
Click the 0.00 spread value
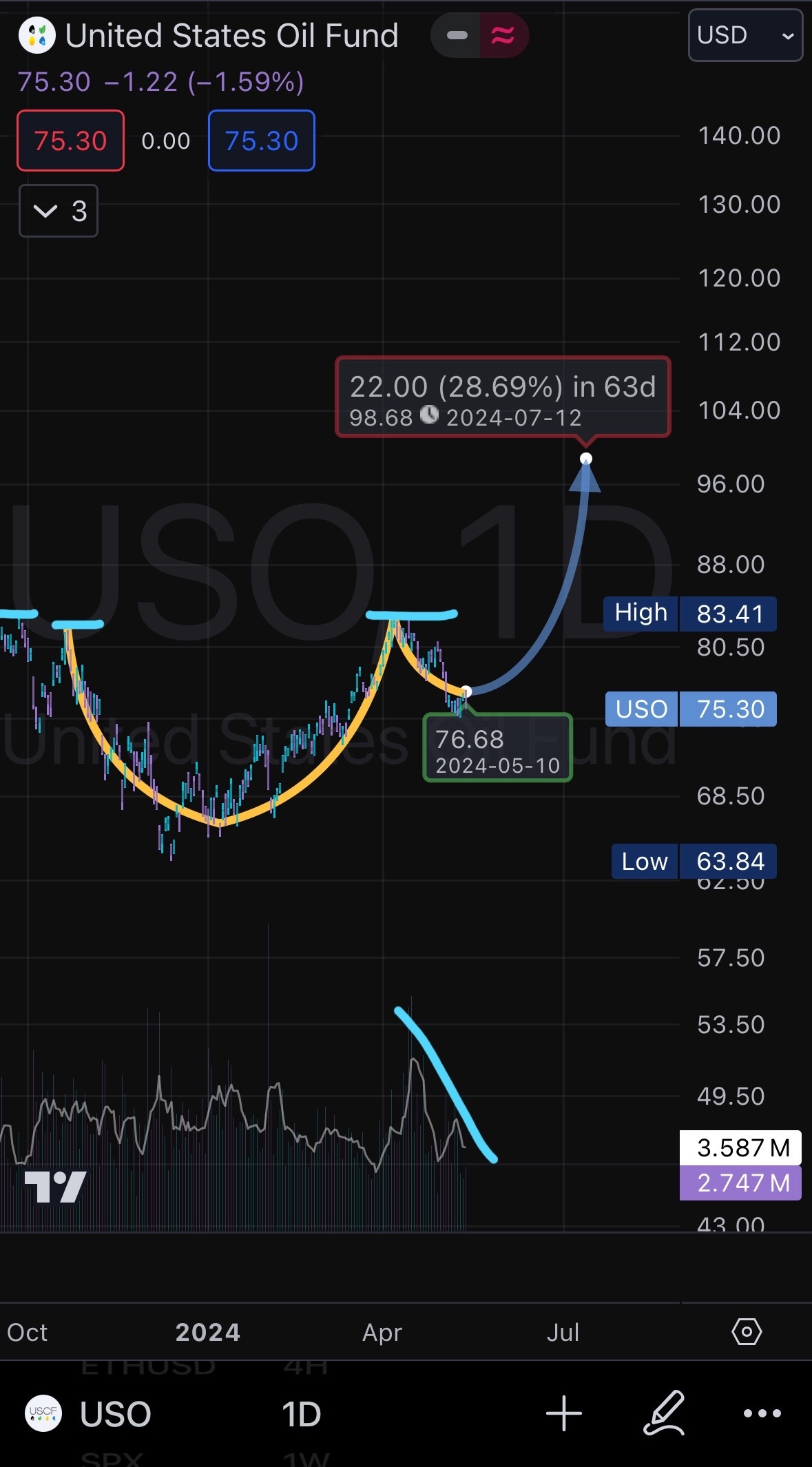click(166, 141)
